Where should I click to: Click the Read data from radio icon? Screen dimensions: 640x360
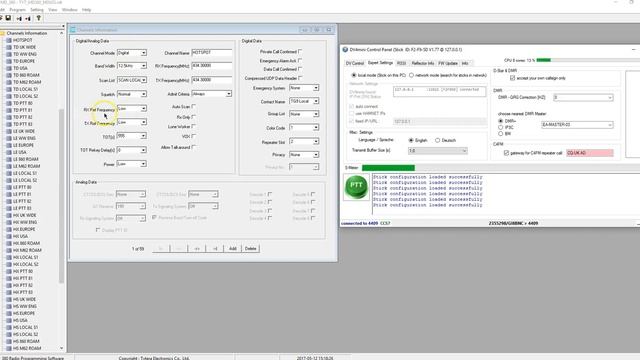pos(19,18)
